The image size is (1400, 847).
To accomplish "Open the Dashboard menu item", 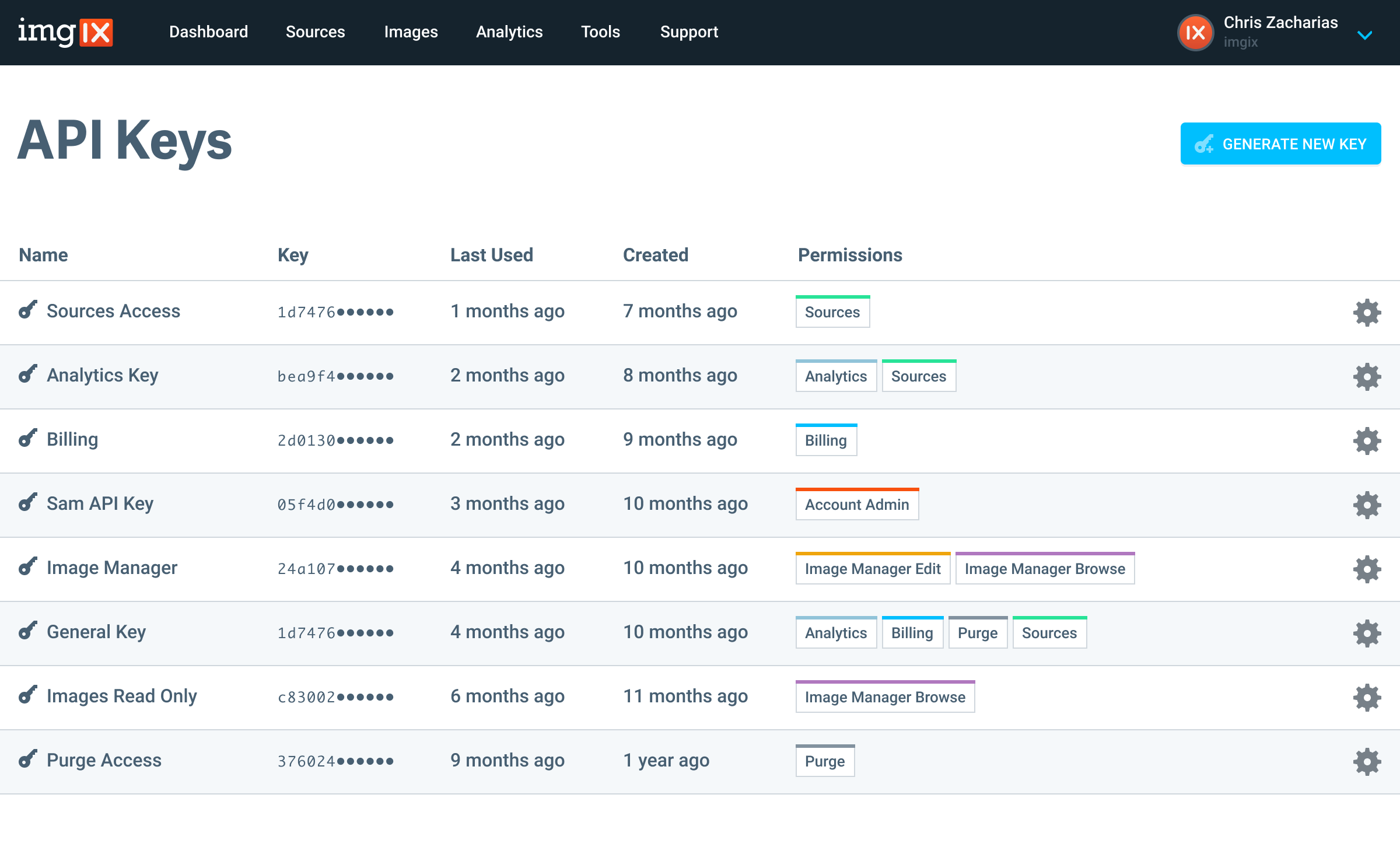I will tap(208, 32).
